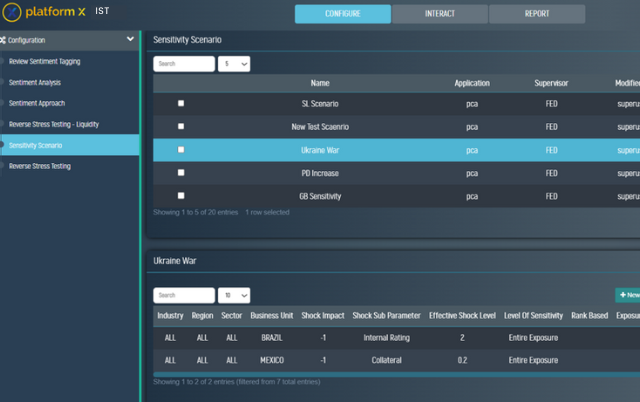Enable the GB Sensitivity checkbox
The image size is (640, 402).
pyautogui.click(x=181, y=195)
